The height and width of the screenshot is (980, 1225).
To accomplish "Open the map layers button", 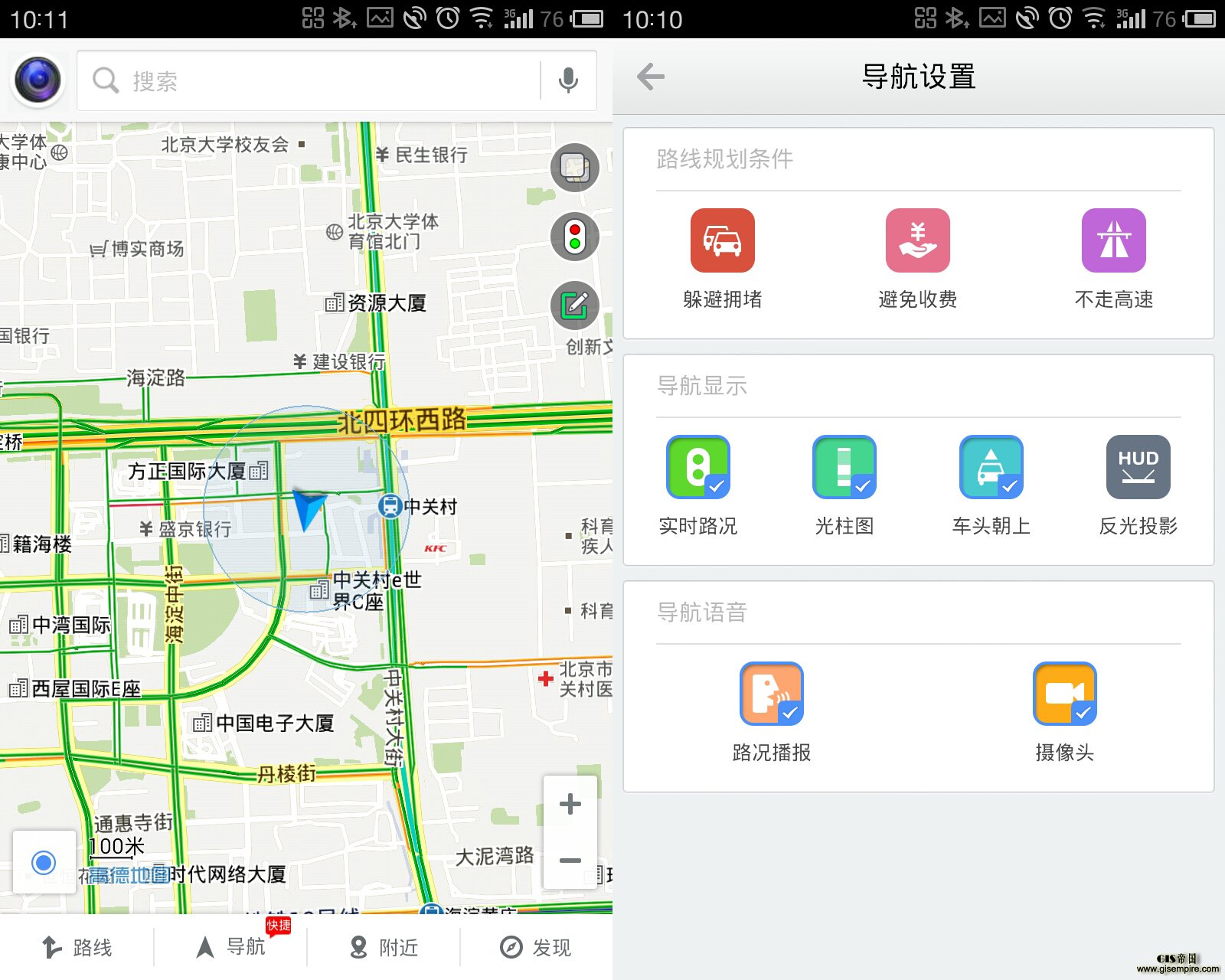I will click(x=575, y=168).
